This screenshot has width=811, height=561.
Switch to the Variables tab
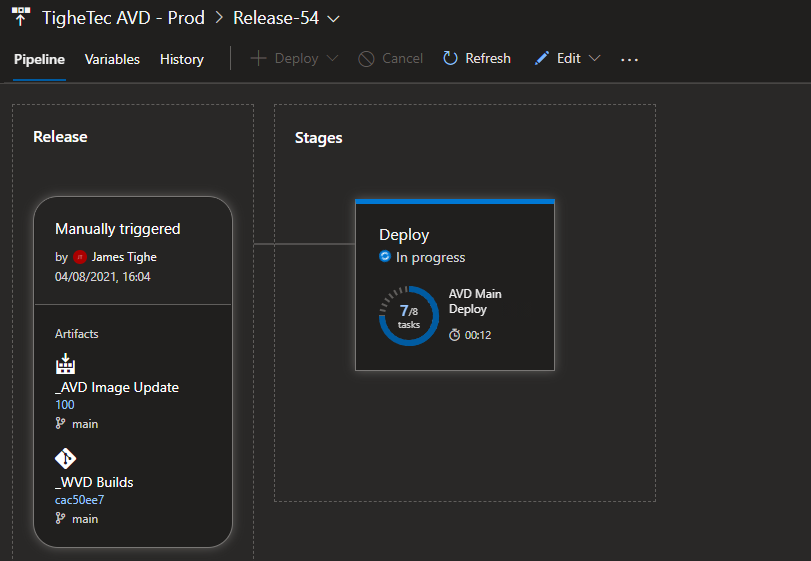coord(112,59)
